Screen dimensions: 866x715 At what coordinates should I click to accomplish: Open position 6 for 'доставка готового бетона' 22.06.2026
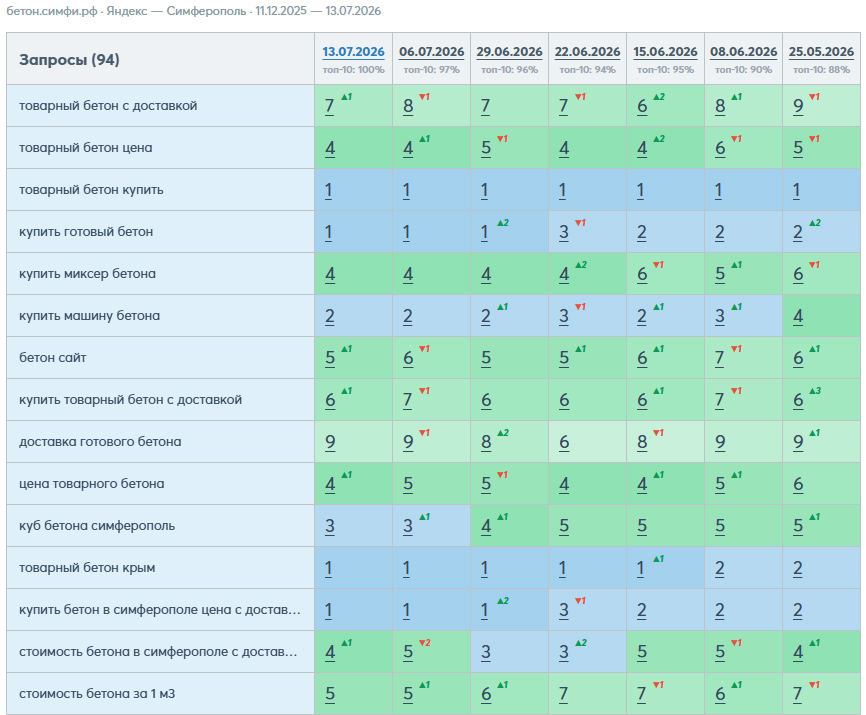[x=564, y=442]
